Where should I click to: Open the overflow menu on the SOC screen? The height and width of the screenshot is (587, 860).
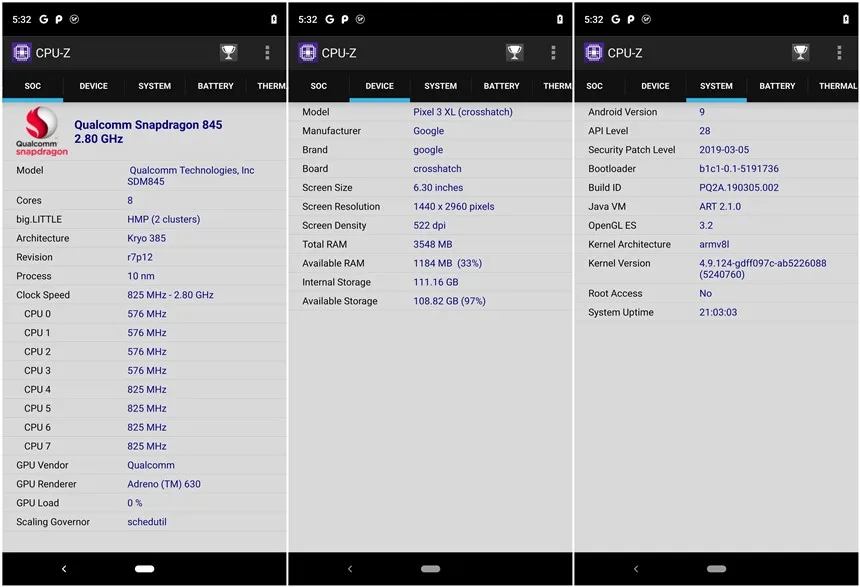pyautogui.click(x=267, y=53)
